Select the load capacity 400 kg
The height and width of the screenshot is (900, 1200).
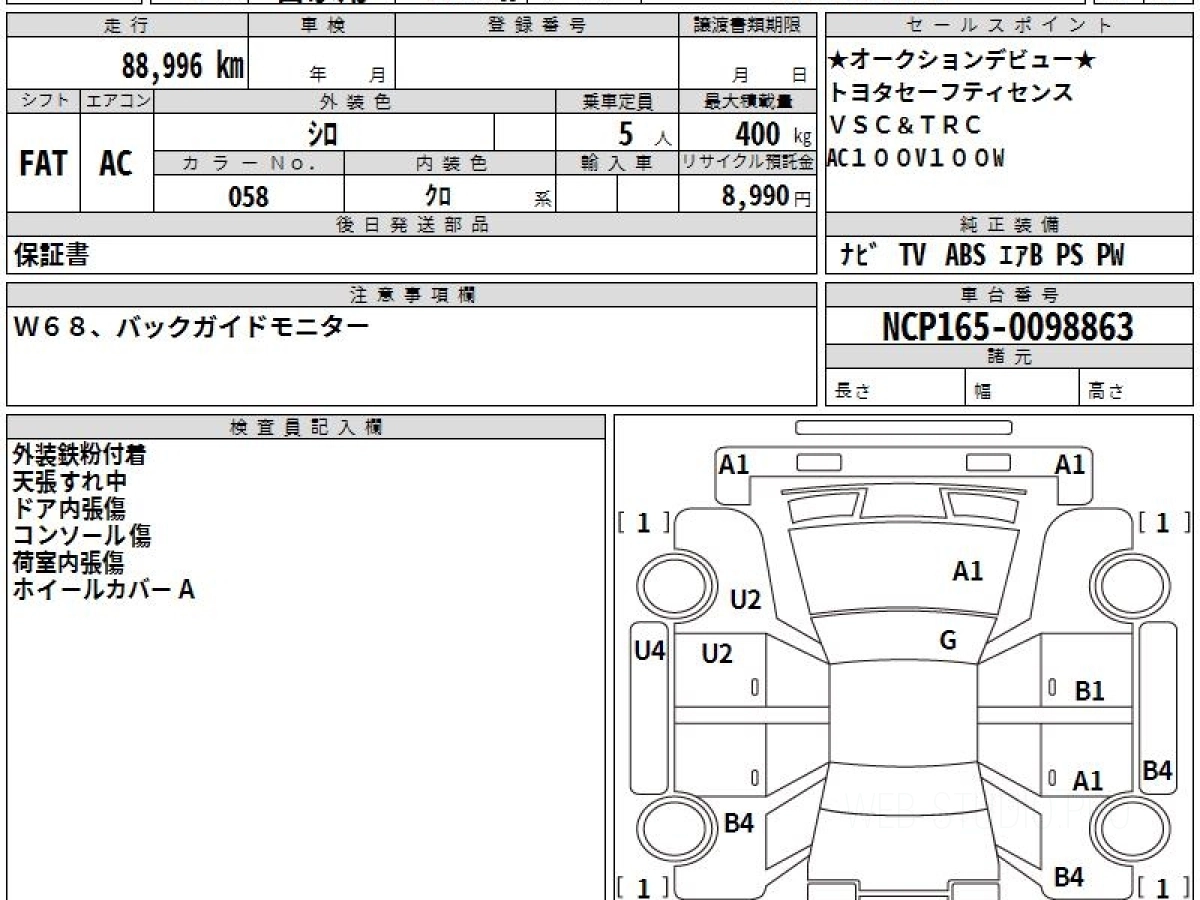[773, 133]
